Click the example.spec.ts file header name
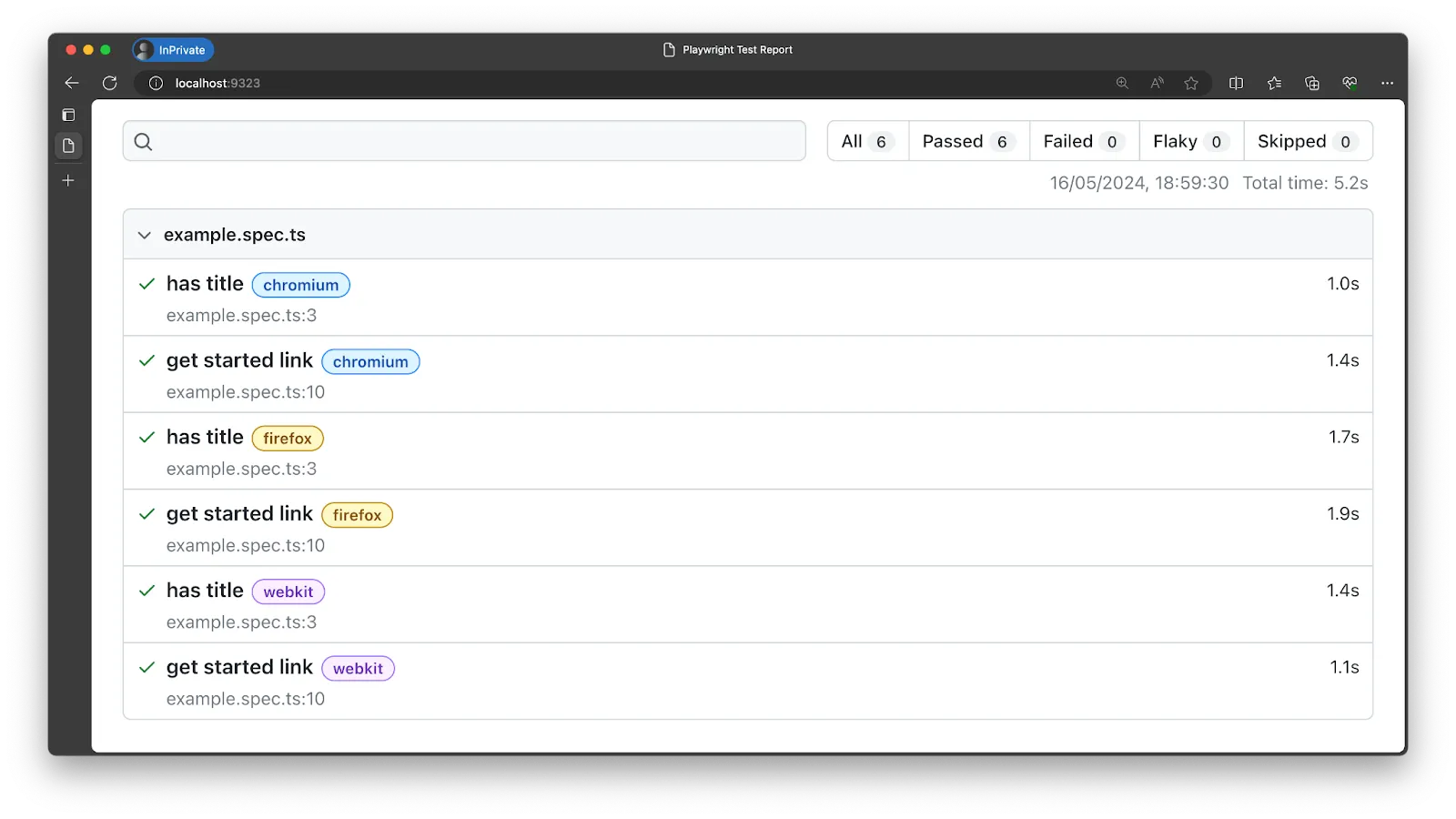Viewport: 1456px width, 819px height. [x=235, y=235]
